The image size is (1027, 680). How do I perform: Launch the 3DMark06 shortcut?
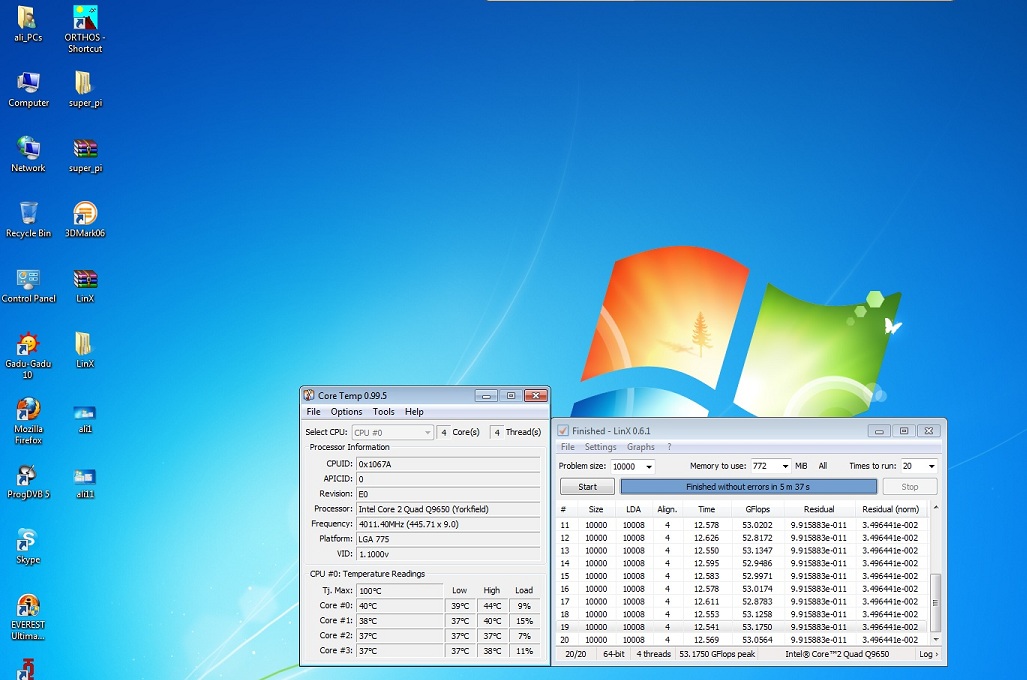pyautogui.click(x=85, y=219)
